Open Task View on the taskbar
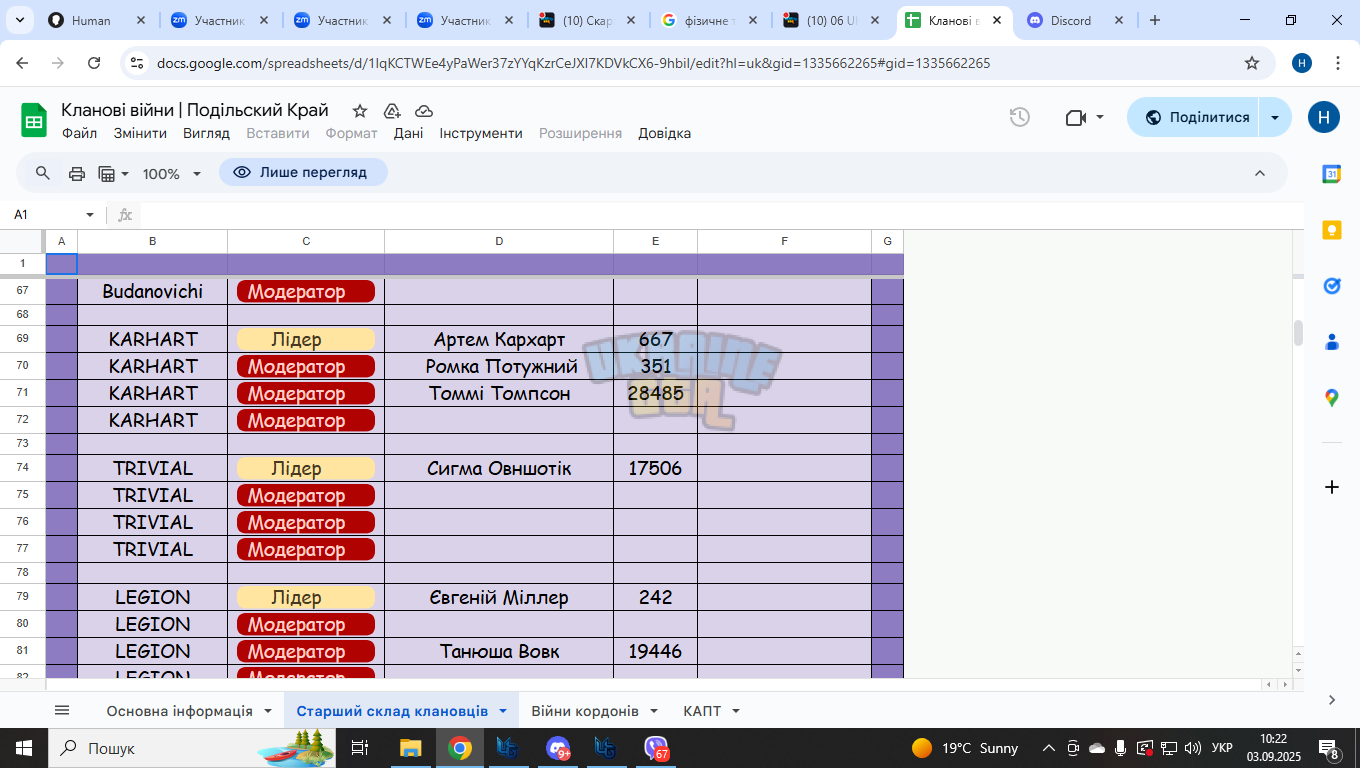Viewport: 1360px width, 768px height. 361,748
